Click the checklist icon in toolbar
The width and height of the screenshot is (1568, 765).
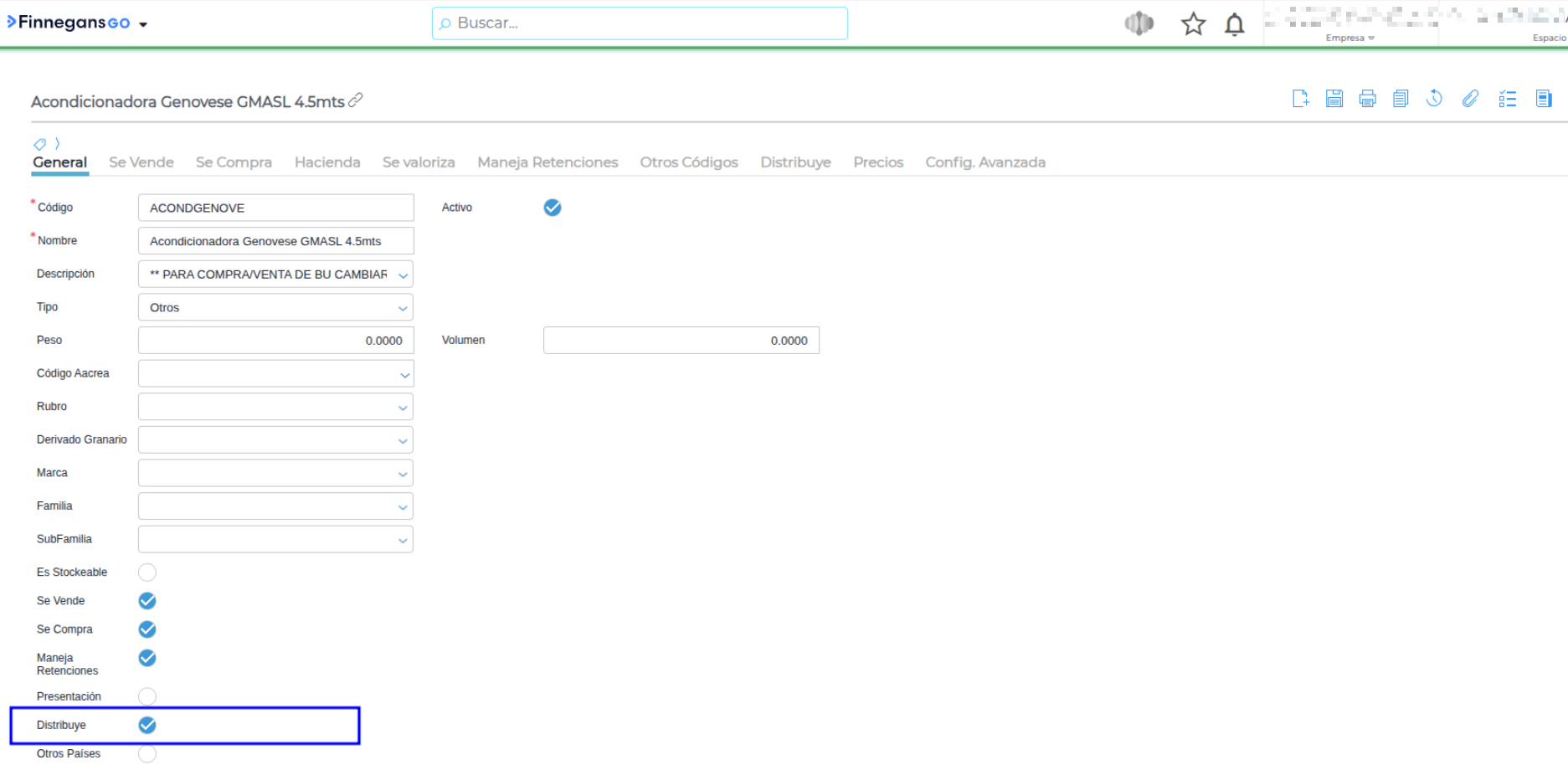click(x=1508, y=99)
